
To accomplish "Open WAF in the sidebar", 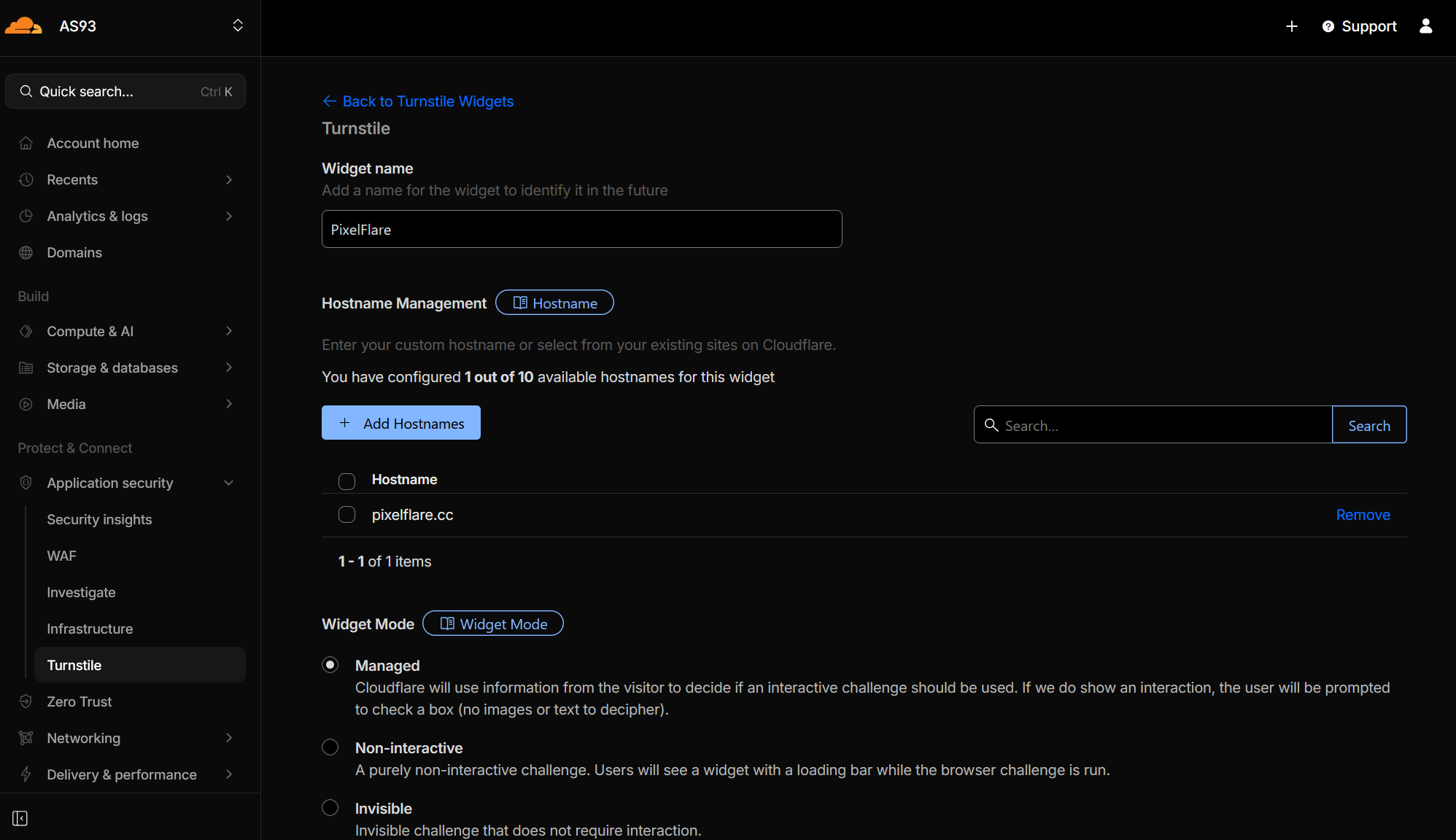I will tap(61, 556).
